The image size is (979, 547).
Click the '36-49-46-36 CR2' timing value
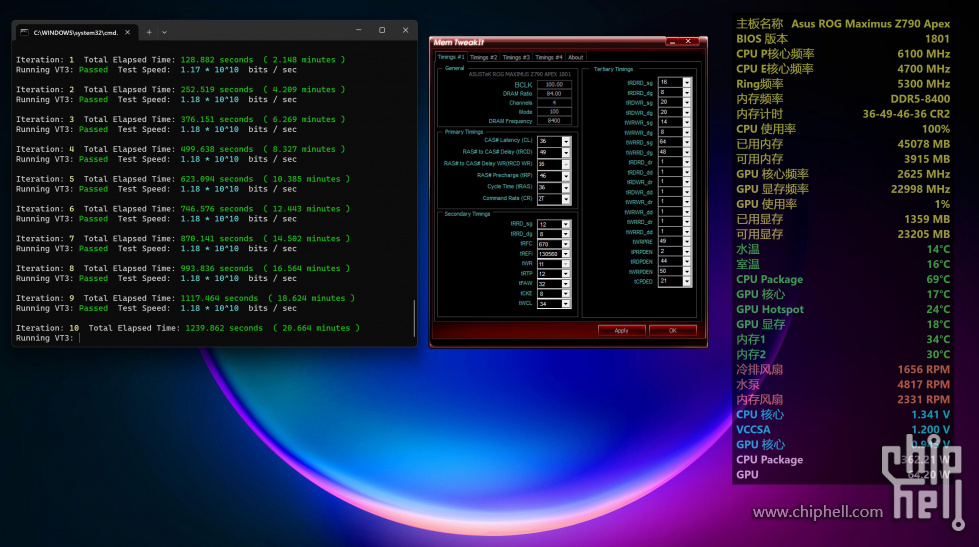pos(907,114)
